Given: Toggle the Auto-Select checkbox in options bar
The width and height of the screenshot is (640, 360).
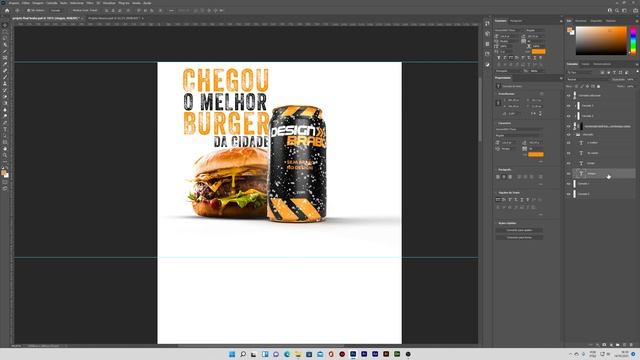Looking at the screenshot, I should coord(29,11).
